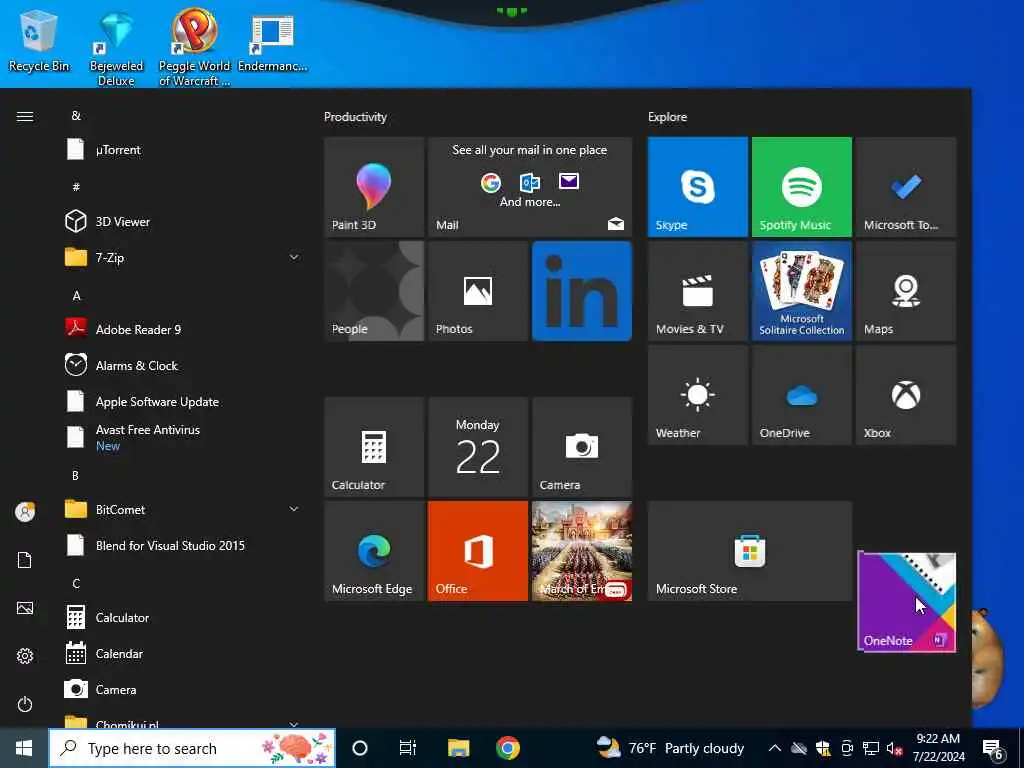Launch the Skype tile

(x=697, y=187)
